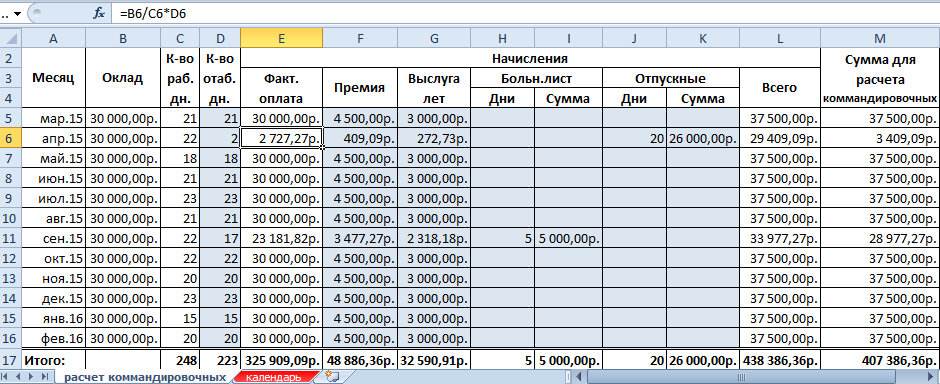The height and width of the screenshot is (384, 940).
Task: Switch to the календарь sheet tab
Action: click(275, 377)
